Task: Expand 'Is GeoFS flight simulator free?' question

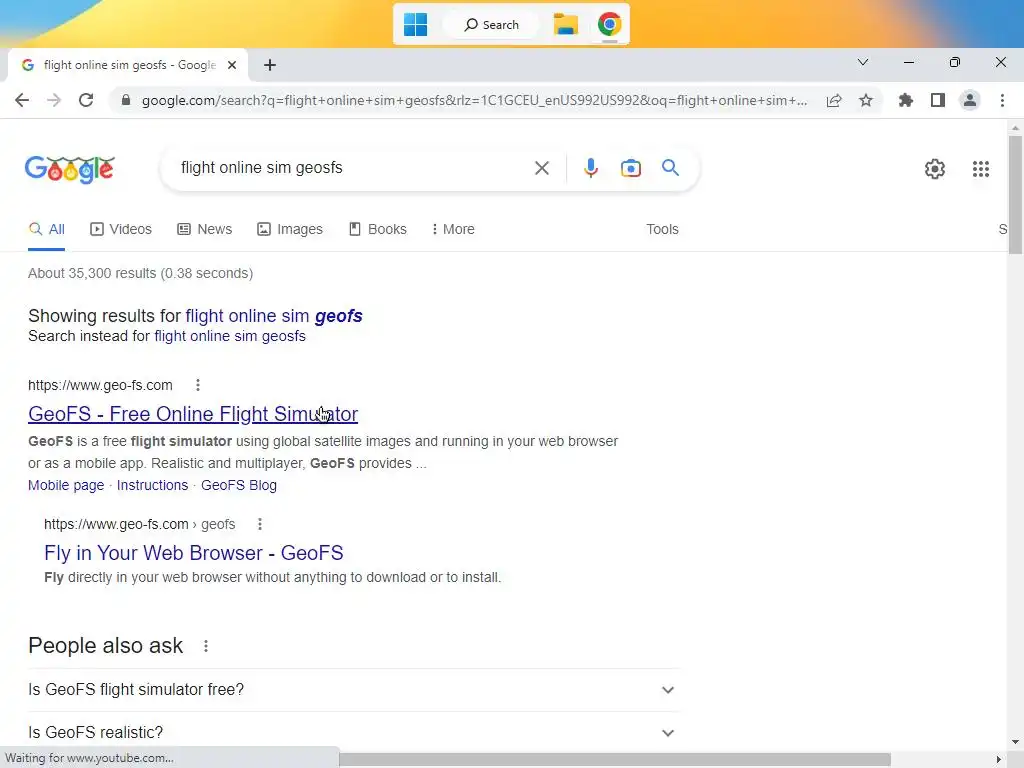Action: coord(354,690)
